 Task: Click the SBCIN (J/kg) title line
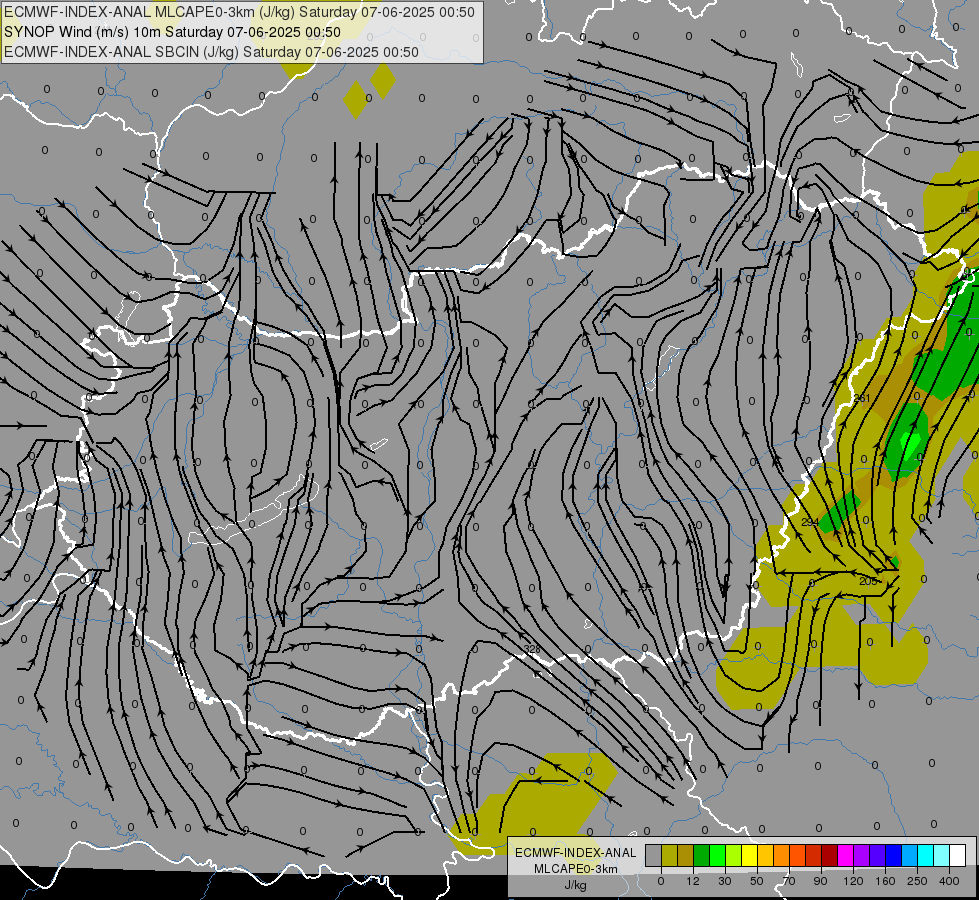tap(211, 52)
